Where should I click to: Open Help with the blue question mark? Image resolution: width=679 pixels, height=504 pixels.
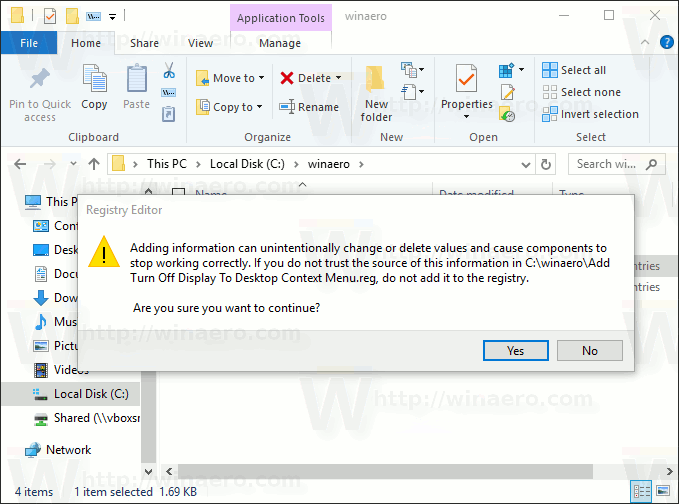pyautogui.click(x=666, y=42)
